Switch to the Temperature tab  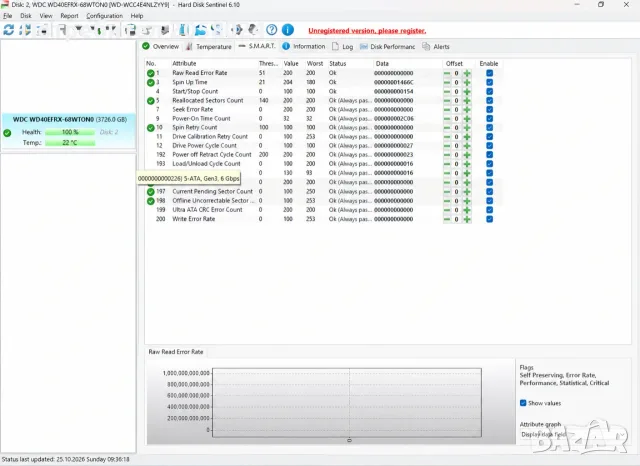(209, 47)
